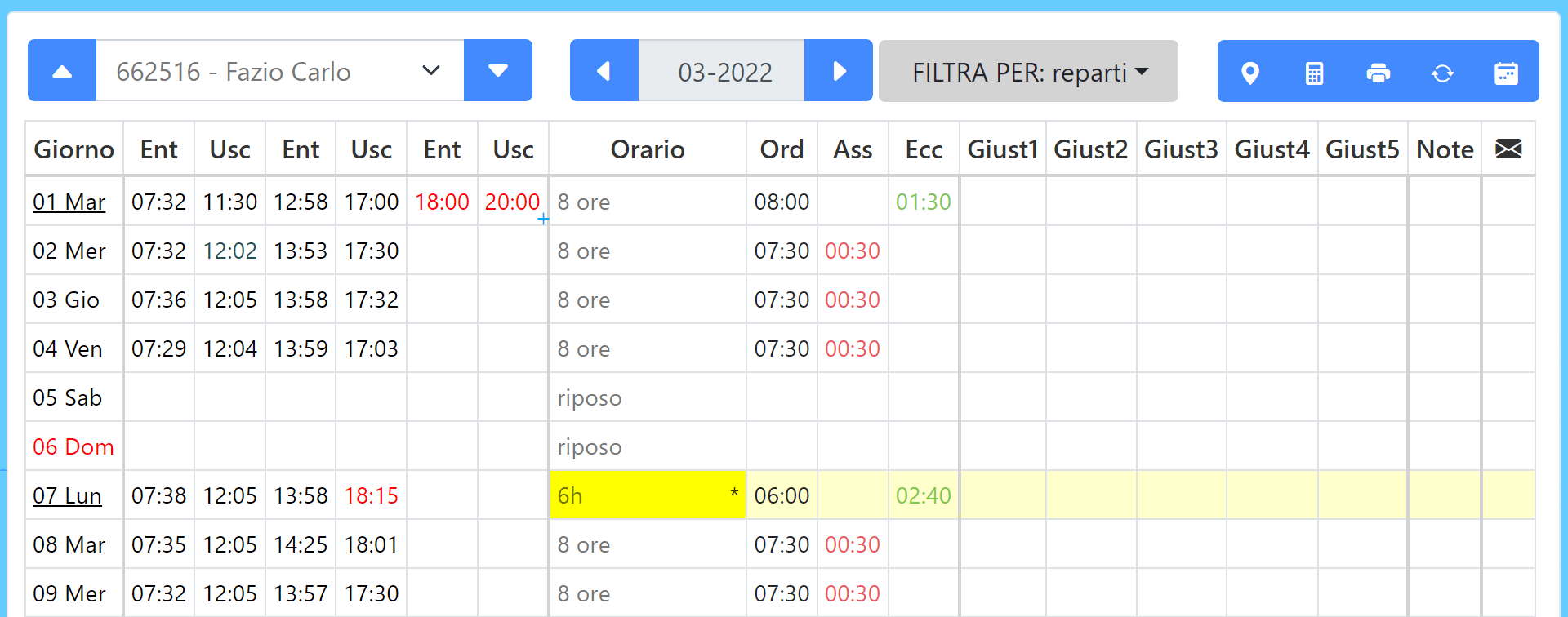Viewport: 1568px width, 617px height.
Task: Click the Ecc column header
Action: click(924, 149)
